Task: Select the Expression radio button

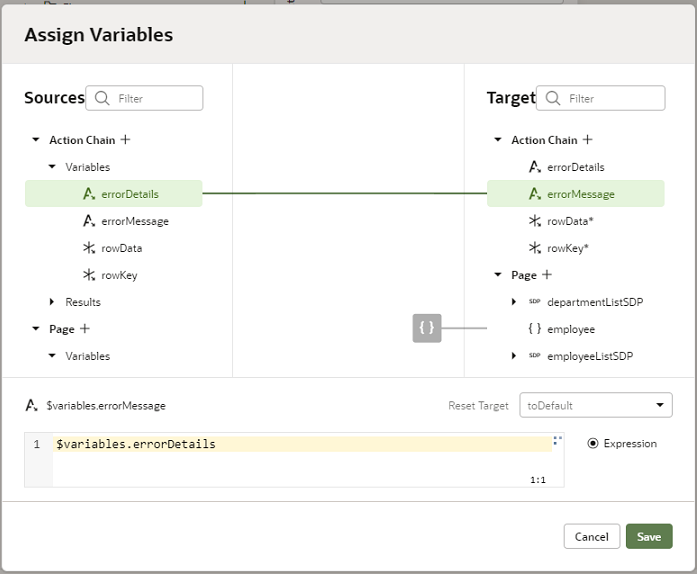Action: tap(593, 443)
